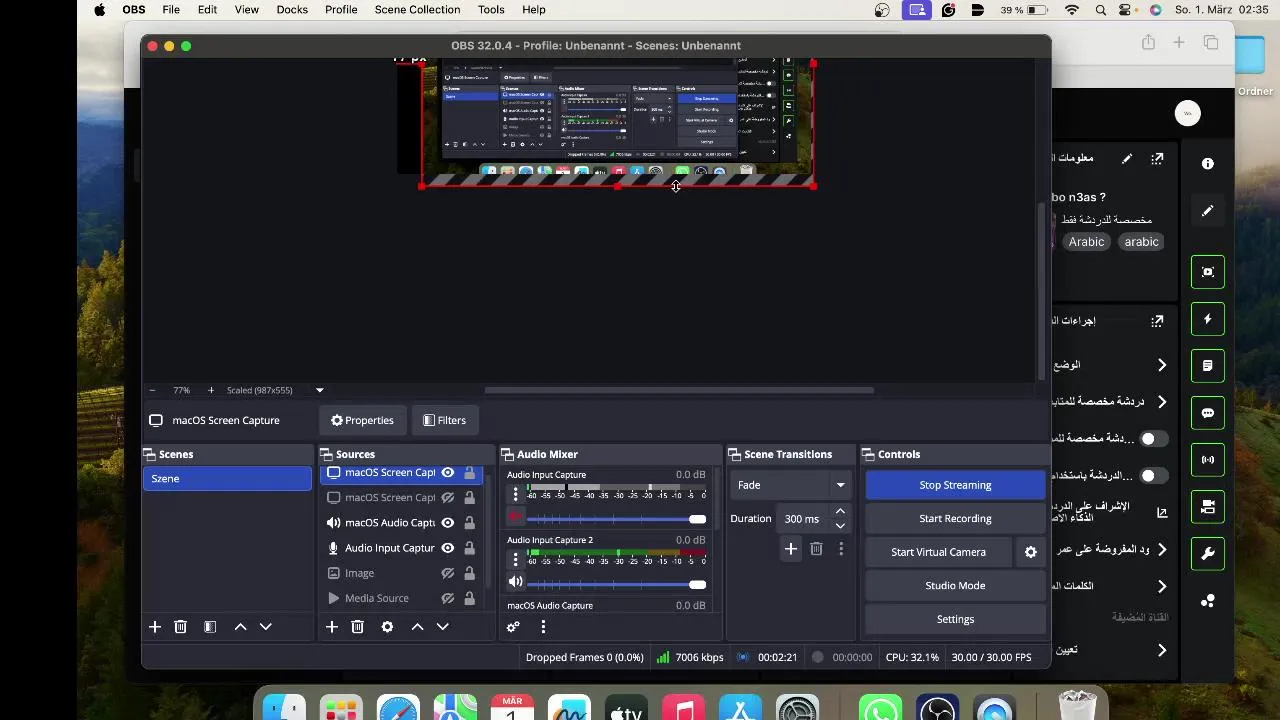1280x720 pixels.
Task: Open Properties for macOS Screen Capture
Action: click(362, 421)
